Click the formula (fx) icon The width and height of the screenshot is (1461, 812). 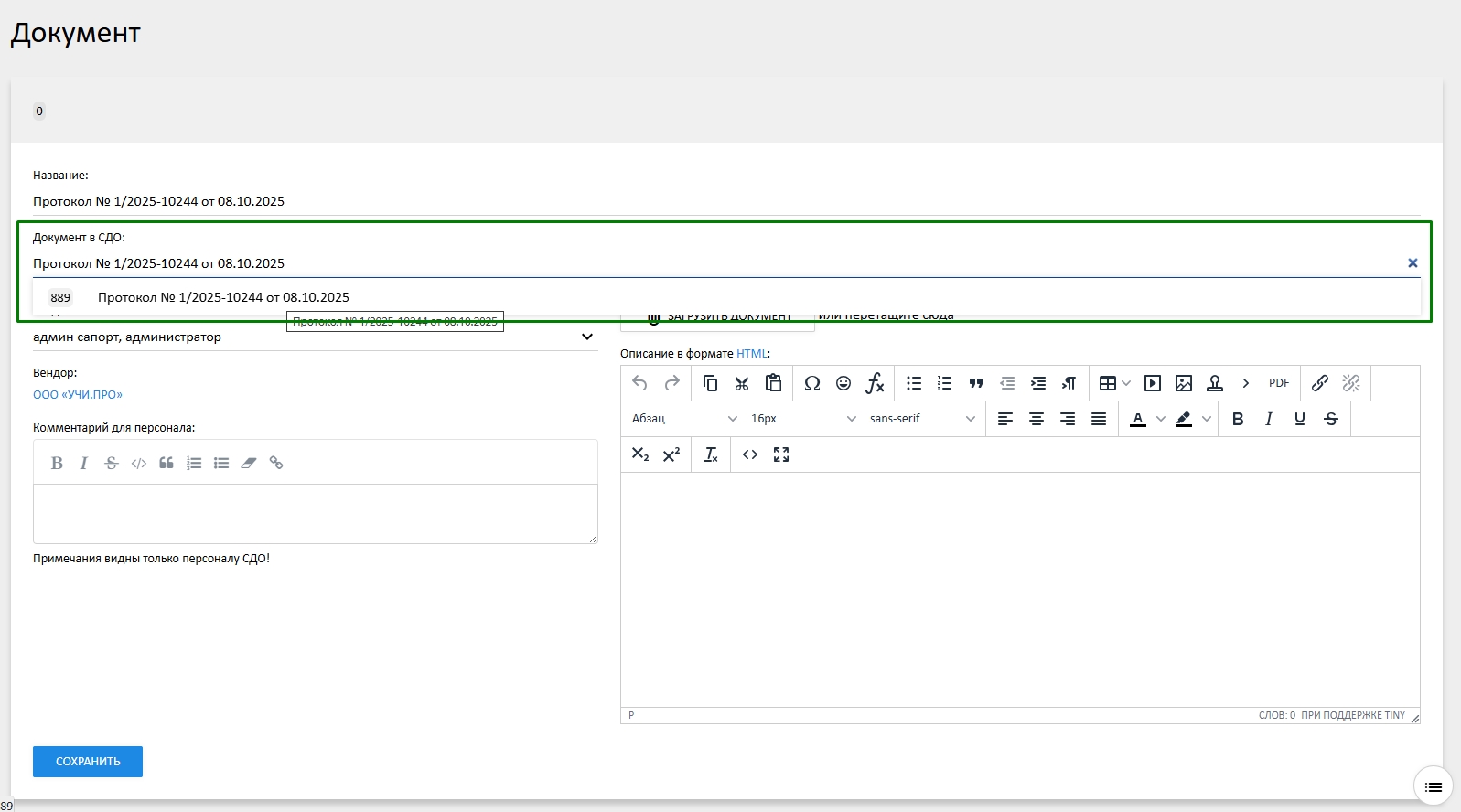tap(875, 383)
